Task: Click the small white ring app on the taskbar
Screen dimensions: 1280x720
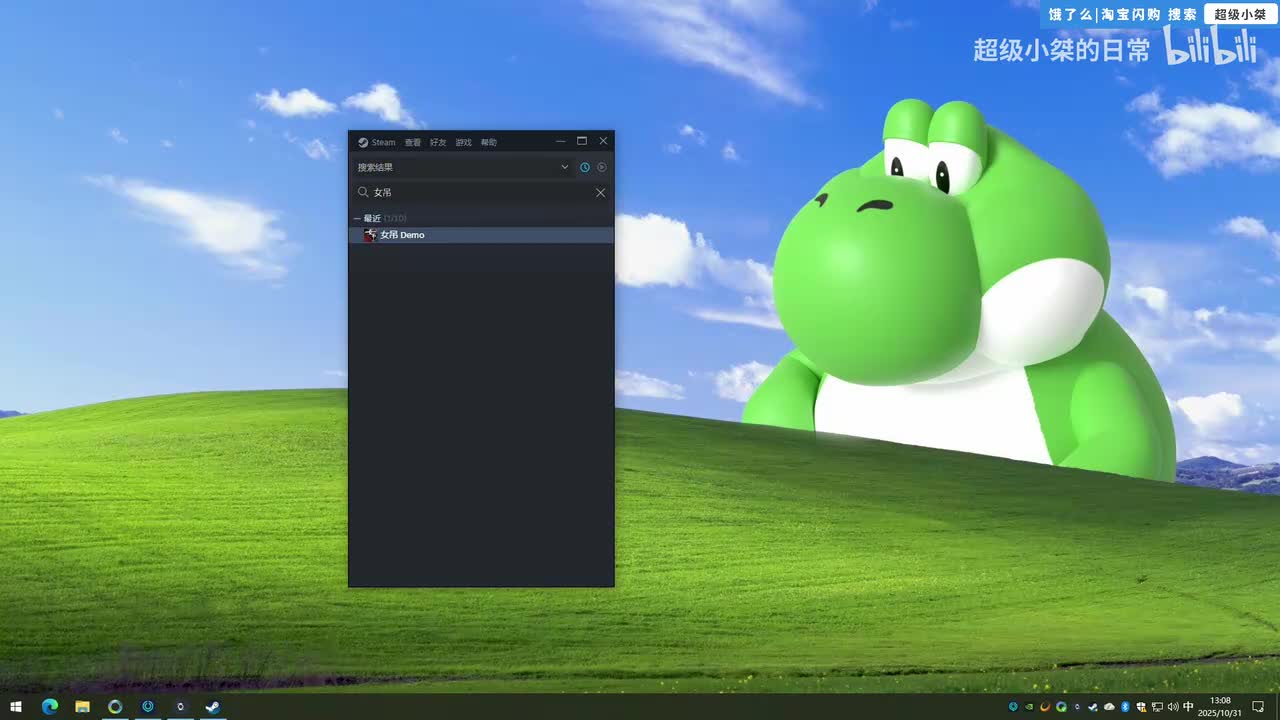Action: click(x=180, y=706)
